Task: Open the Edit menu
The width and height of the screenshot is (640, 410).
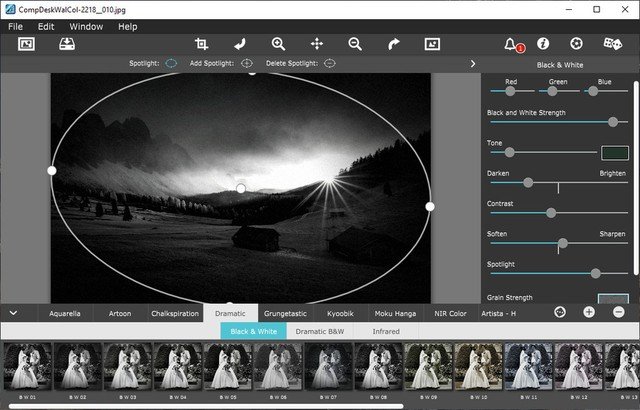Action: coord(46,27)
